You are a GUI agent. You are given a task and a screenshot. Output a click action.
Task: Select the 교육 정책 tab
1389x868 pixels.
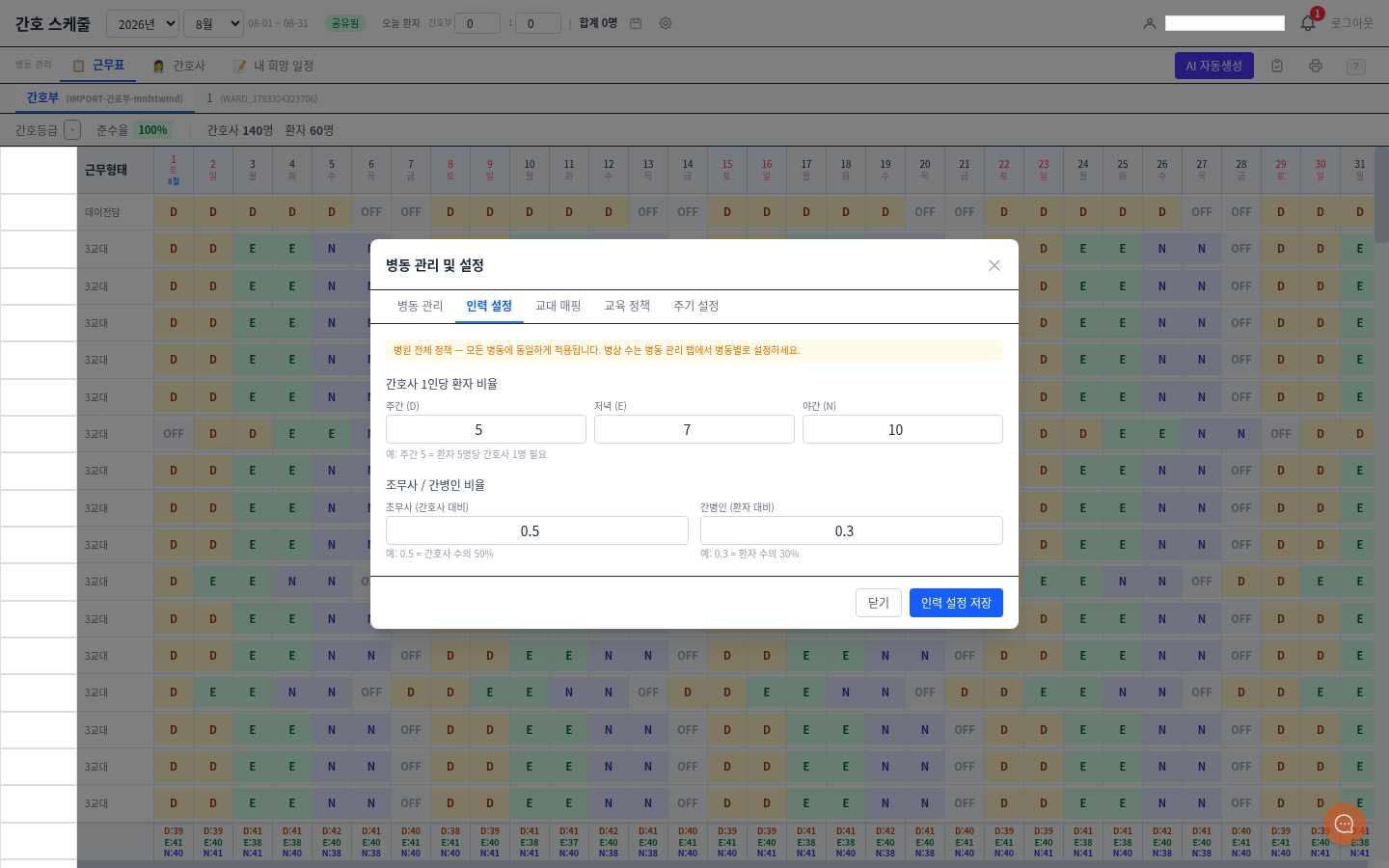coord(627,306)
